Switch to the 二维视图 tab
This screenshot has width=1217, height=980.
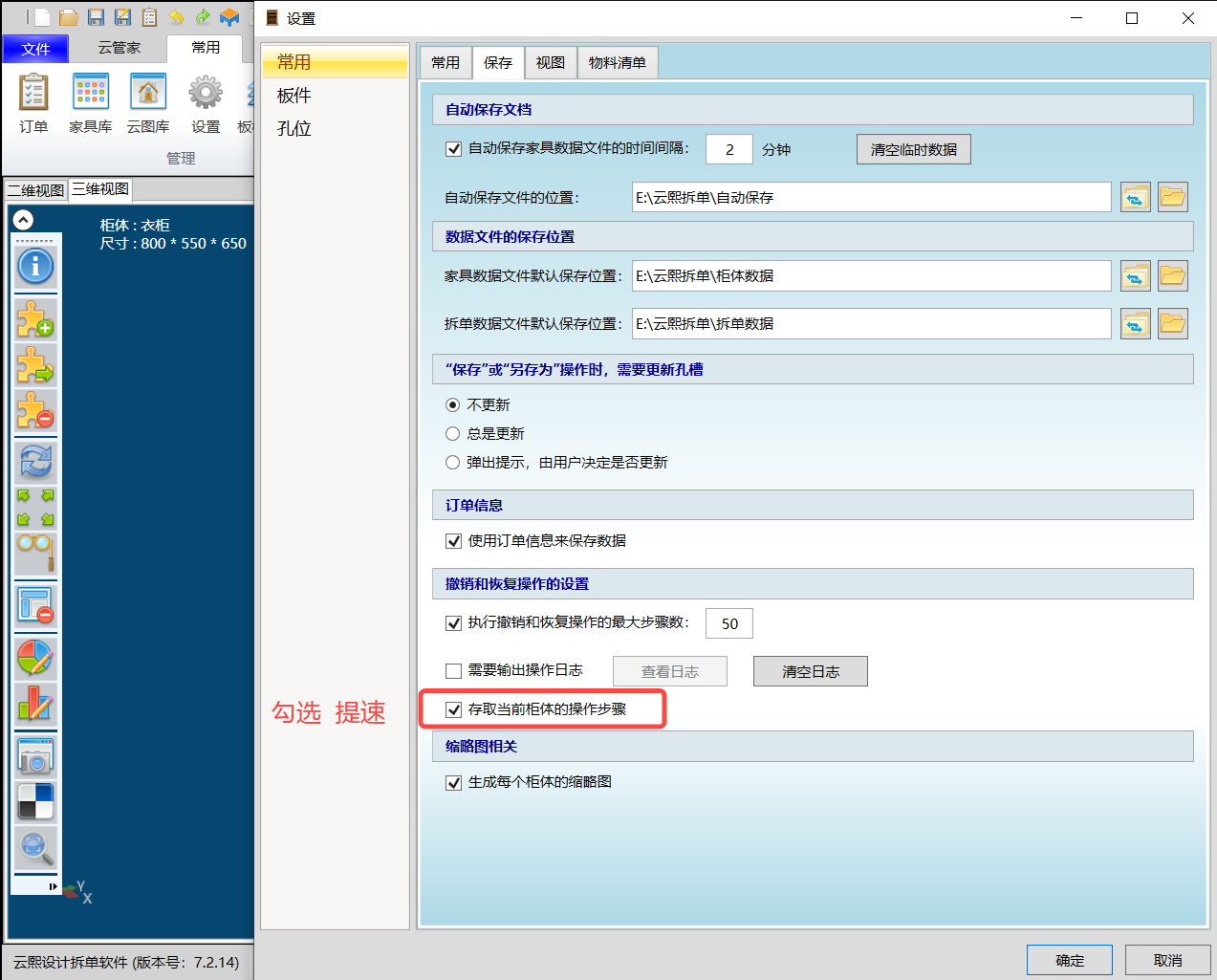tap(36, 189)
